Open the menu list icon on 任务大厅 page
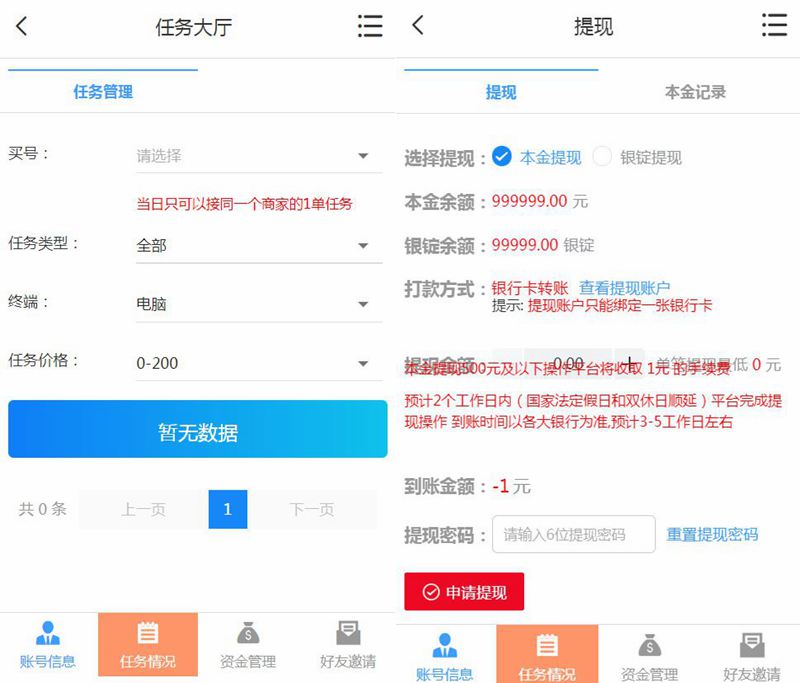Screen dimensions: 800x683 tap(370, 27)
